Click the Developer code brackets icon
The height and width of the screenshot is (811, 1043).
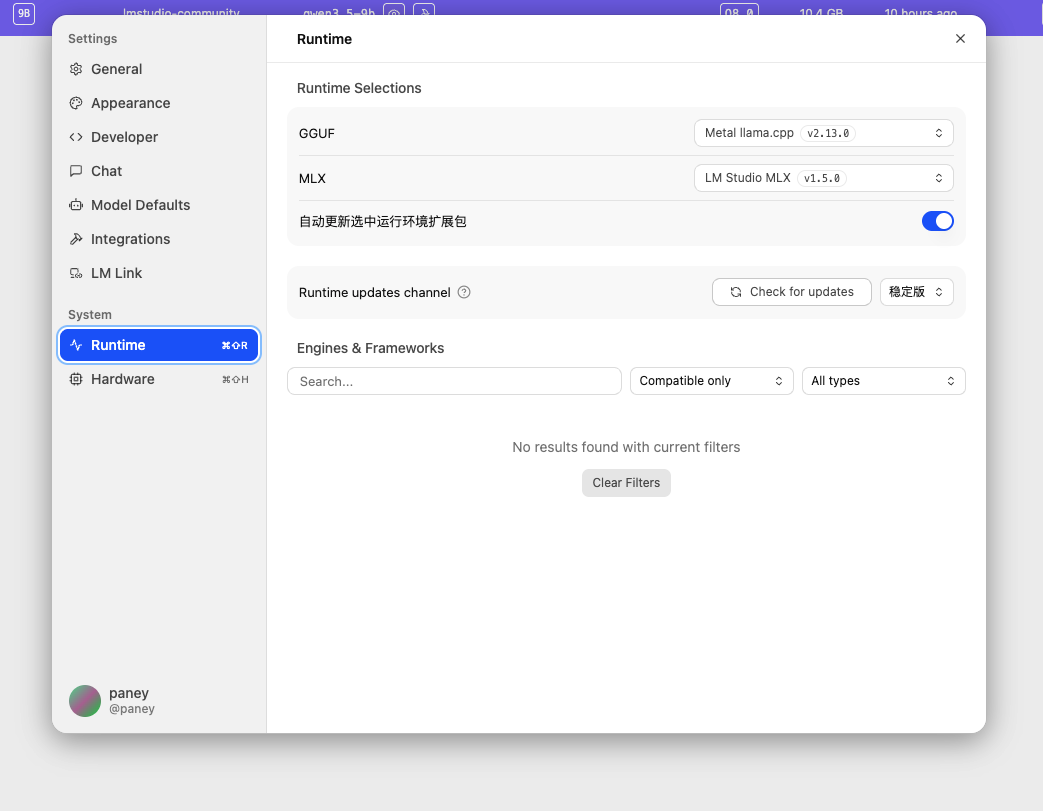coord(76,137)
